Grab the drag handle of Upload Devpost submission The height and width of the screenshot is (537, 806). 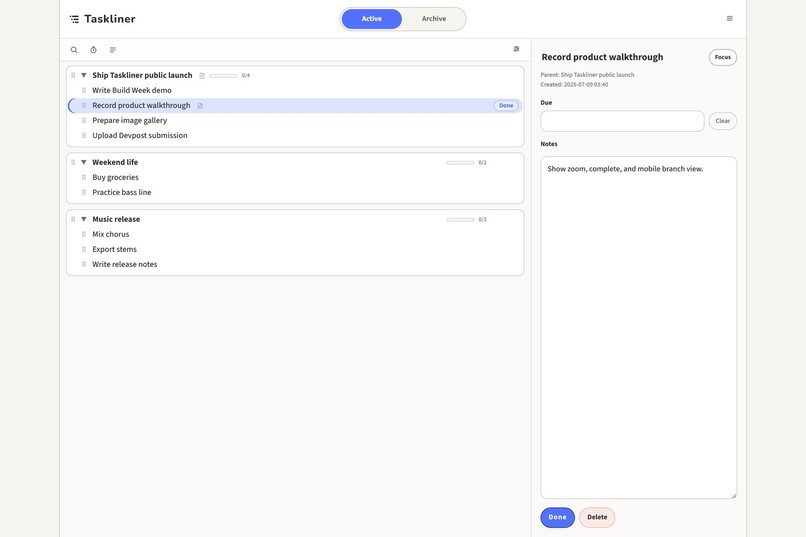84,136
